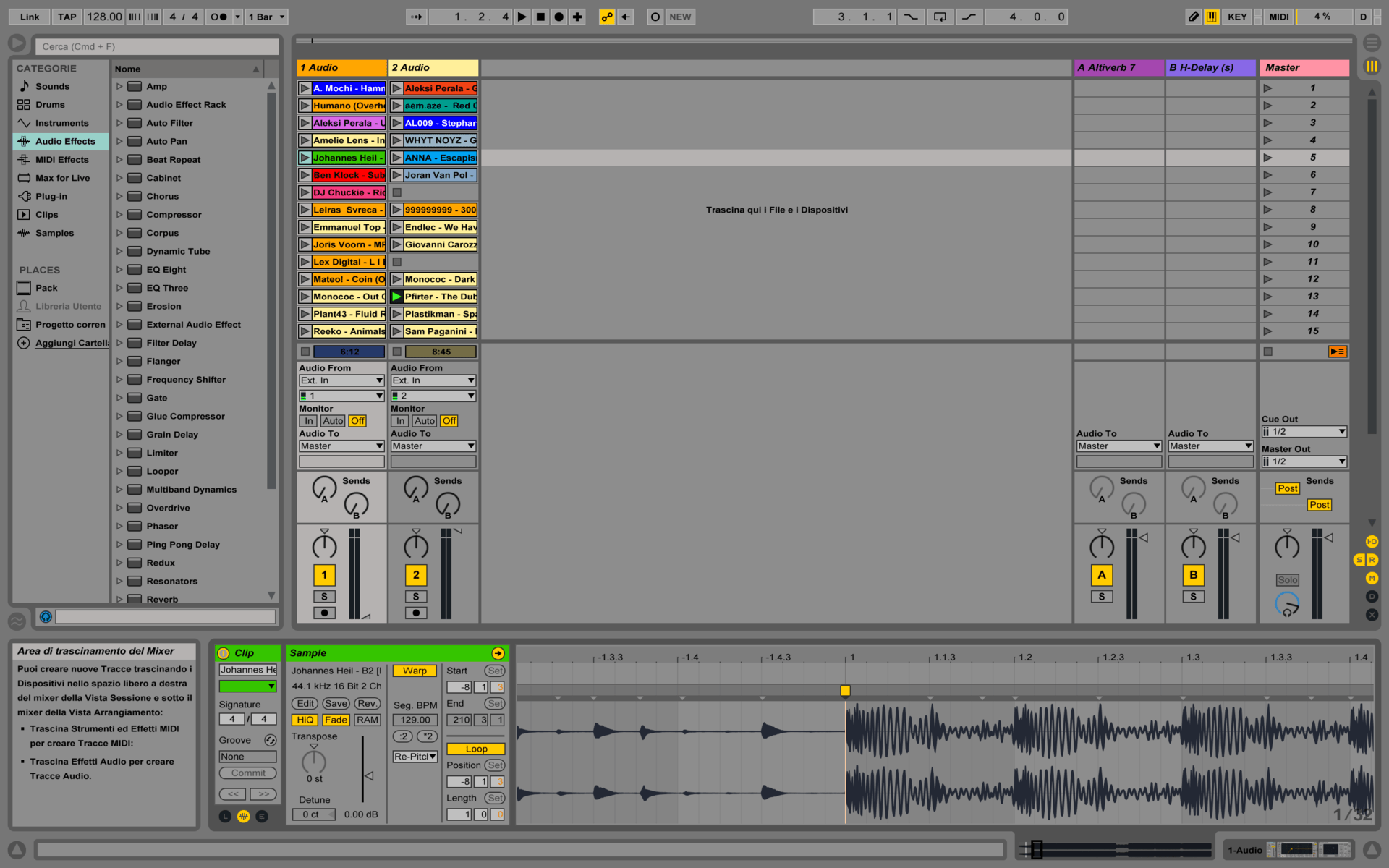Launch the Pfirter - The Dub clip
1389x868 pixels.
tap(396, 297)
